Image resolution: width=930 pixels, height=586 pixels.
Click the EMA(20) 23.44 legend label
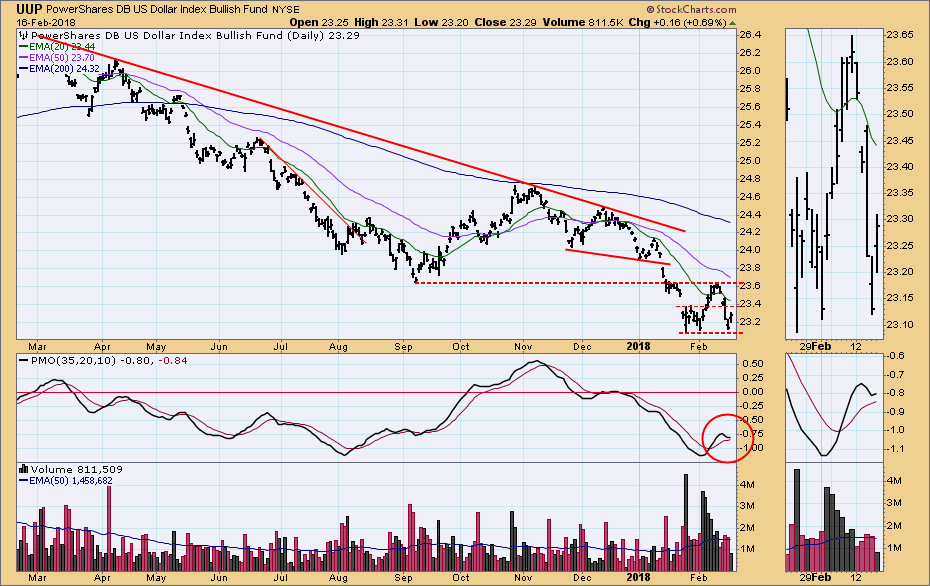[62, 47]
